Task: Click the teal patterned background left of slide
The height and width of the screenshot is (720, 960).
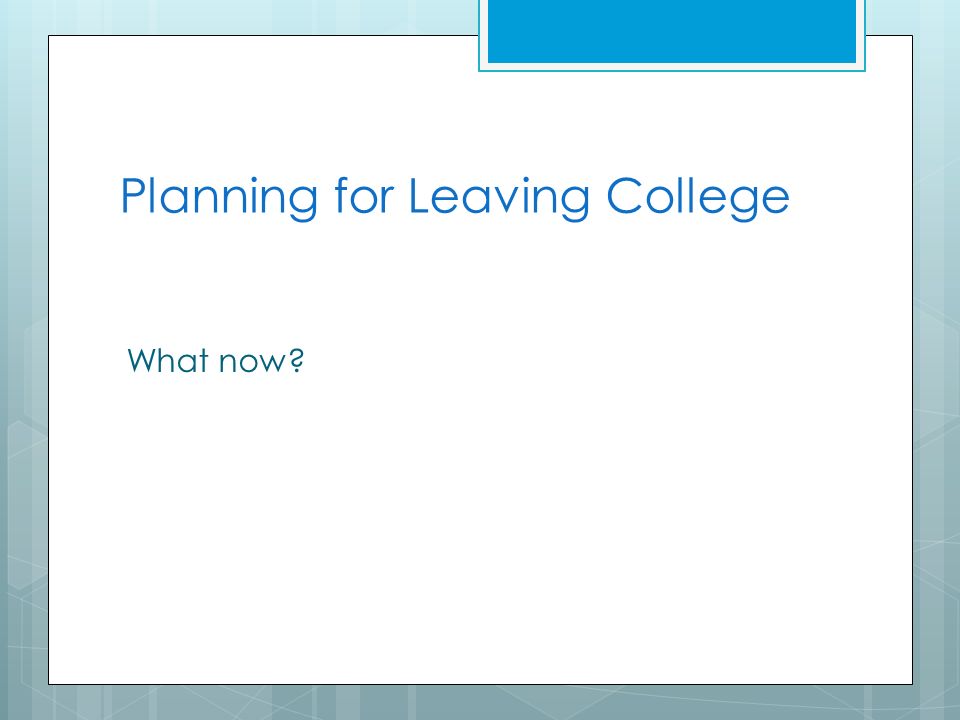Action: [x=24, y=367]
